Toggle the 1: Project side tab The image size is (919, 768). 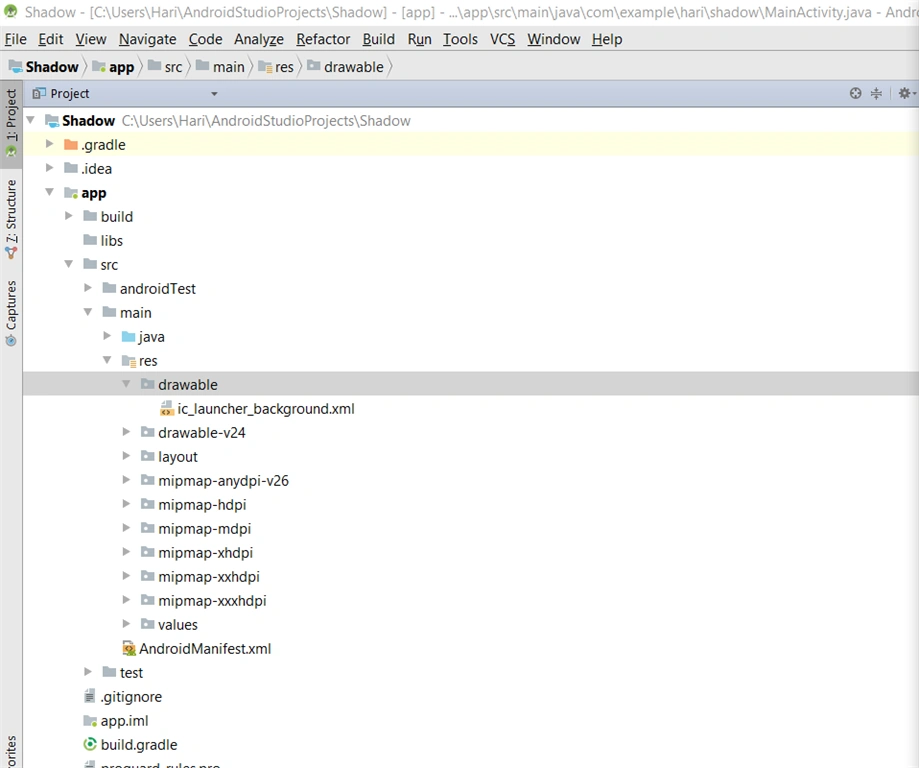pos(11,123)
